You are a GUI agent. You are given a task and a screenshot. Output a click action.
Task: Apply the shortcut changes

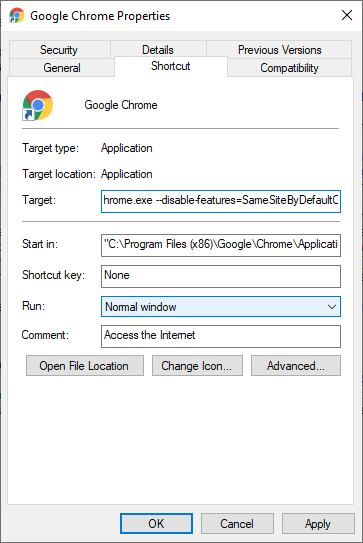(318, 524)
